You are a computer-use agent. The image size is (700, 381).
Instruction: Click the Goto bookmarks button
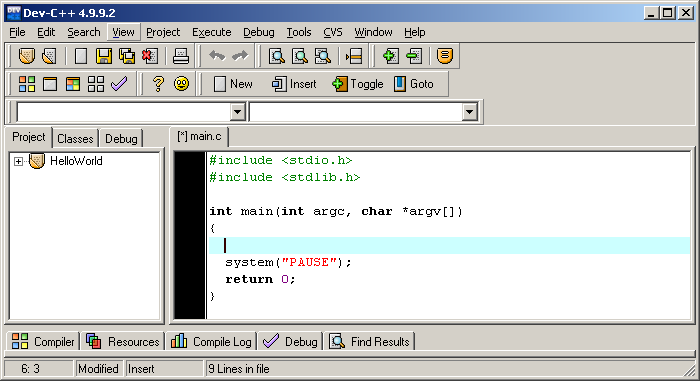coord(414,84)
